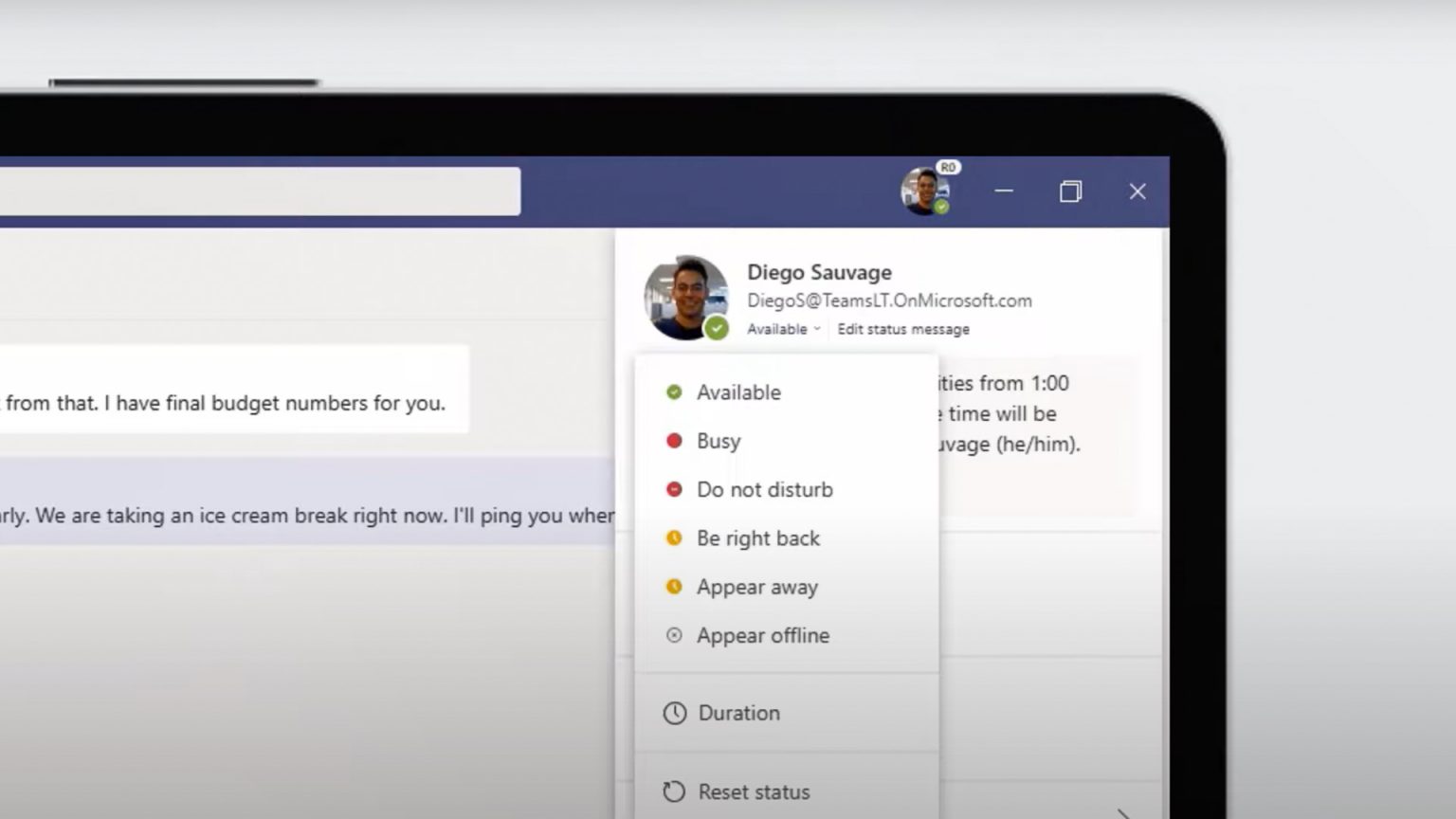Click Appear offline circle icon
Image resolution: width=1456 pixels, height=819 pixels.
tap(674, 635)
